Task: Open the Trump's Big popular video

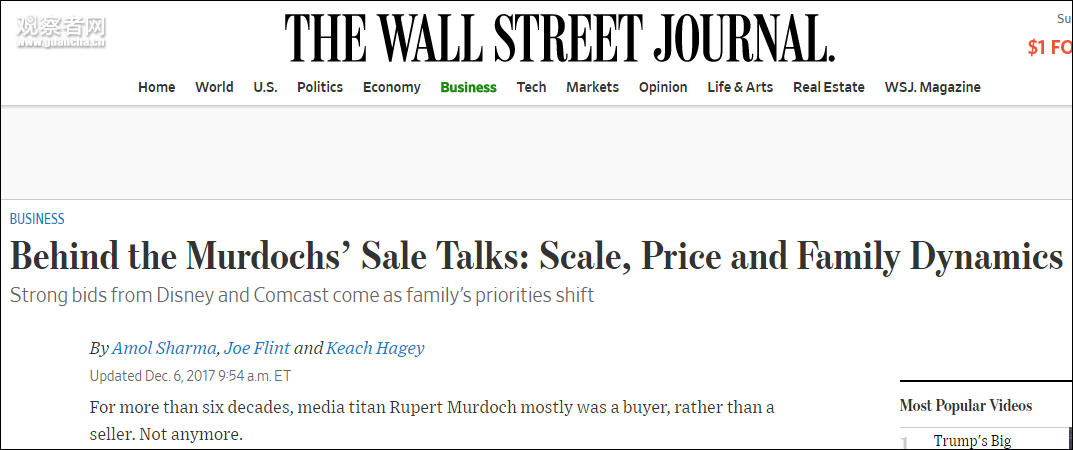Action: [972, 441]
